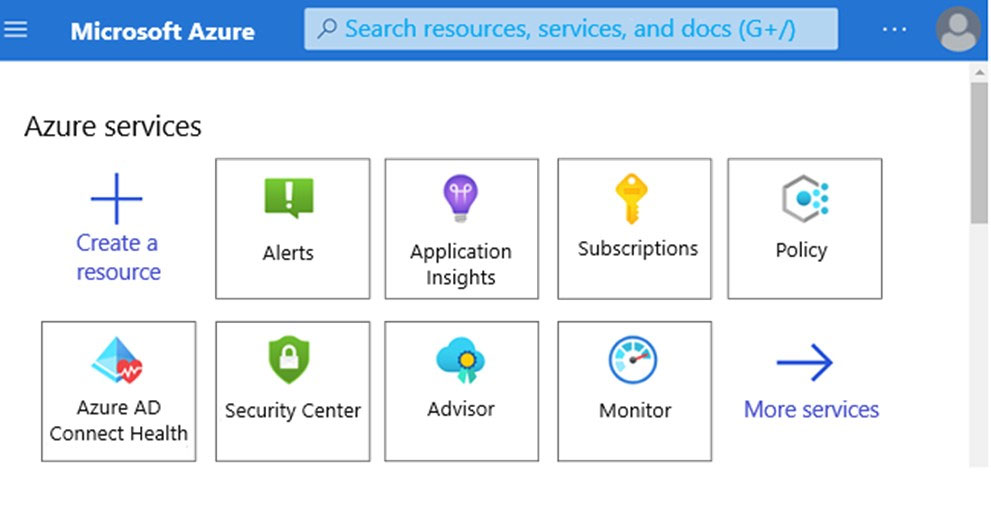Image resolution: width=991 pixels, height=506 pixels.
Task: Click the green Security Center shield icon
Action: [289, 359]
